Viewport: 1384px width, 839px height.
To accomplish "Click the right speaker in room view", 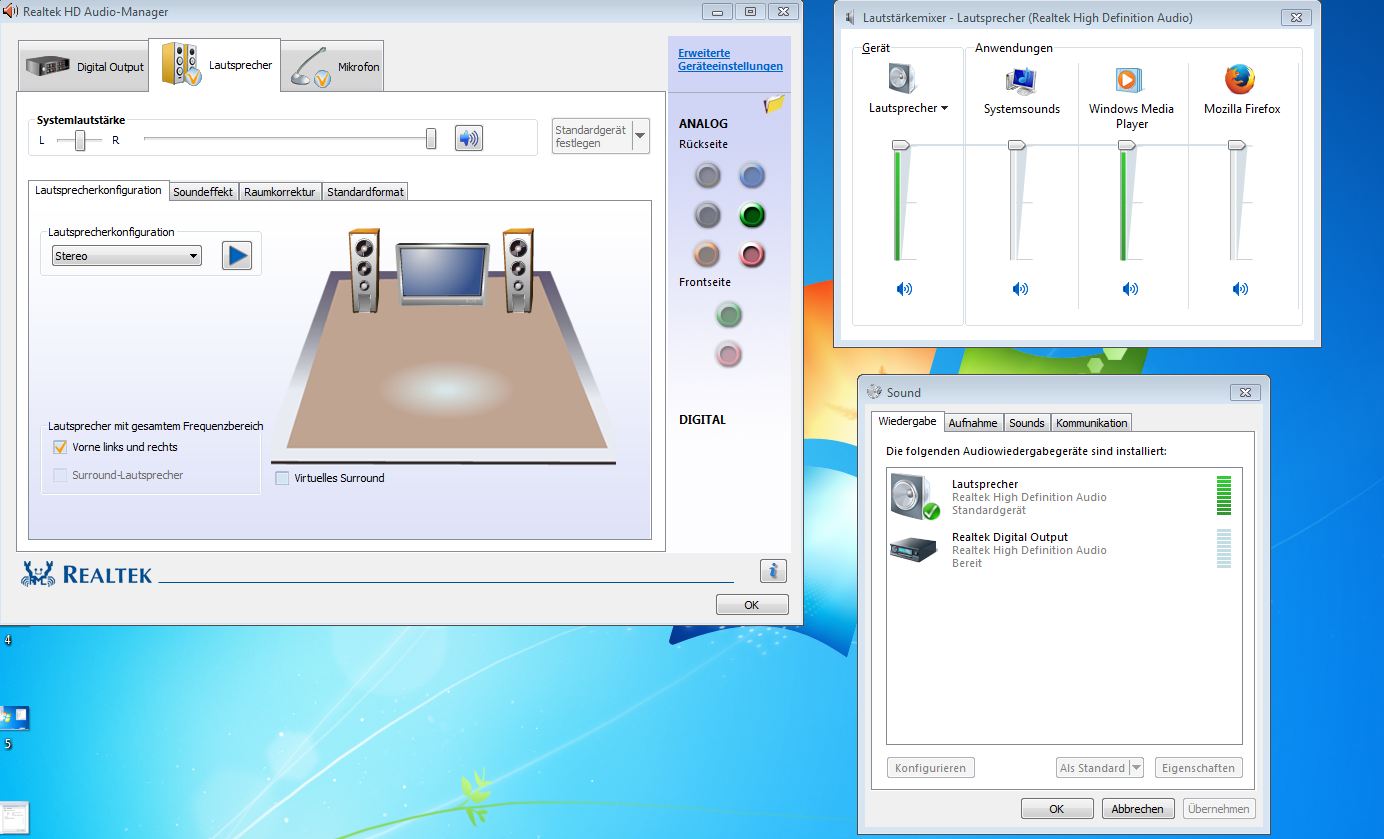I will coord(519,269).
